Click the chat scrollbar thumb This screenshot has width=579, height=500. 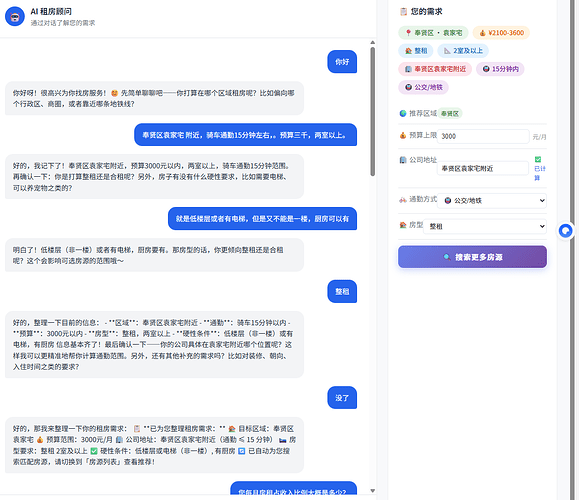(x=373, y=112)
